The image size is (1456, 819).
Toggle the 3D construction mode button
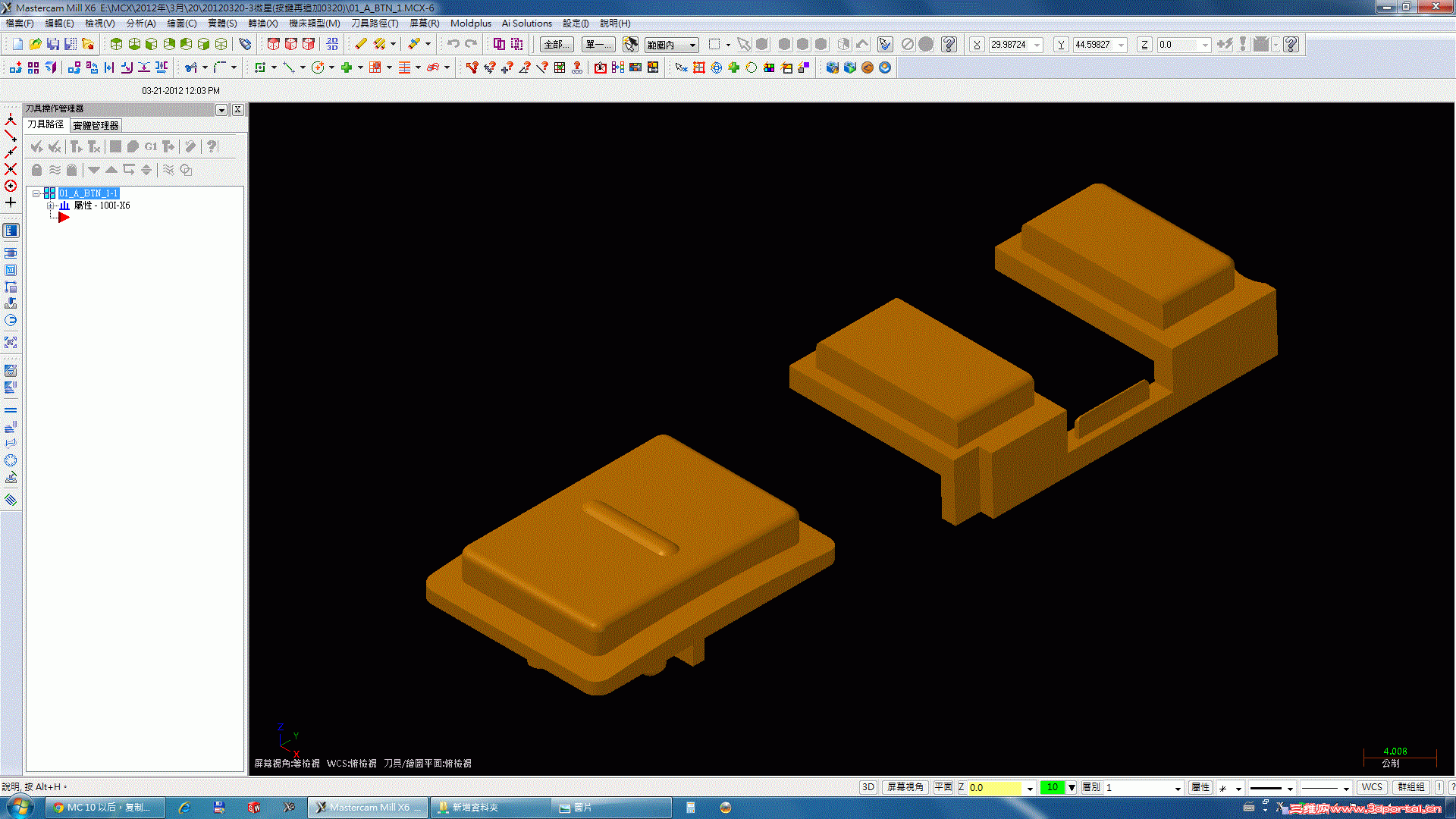868,787
